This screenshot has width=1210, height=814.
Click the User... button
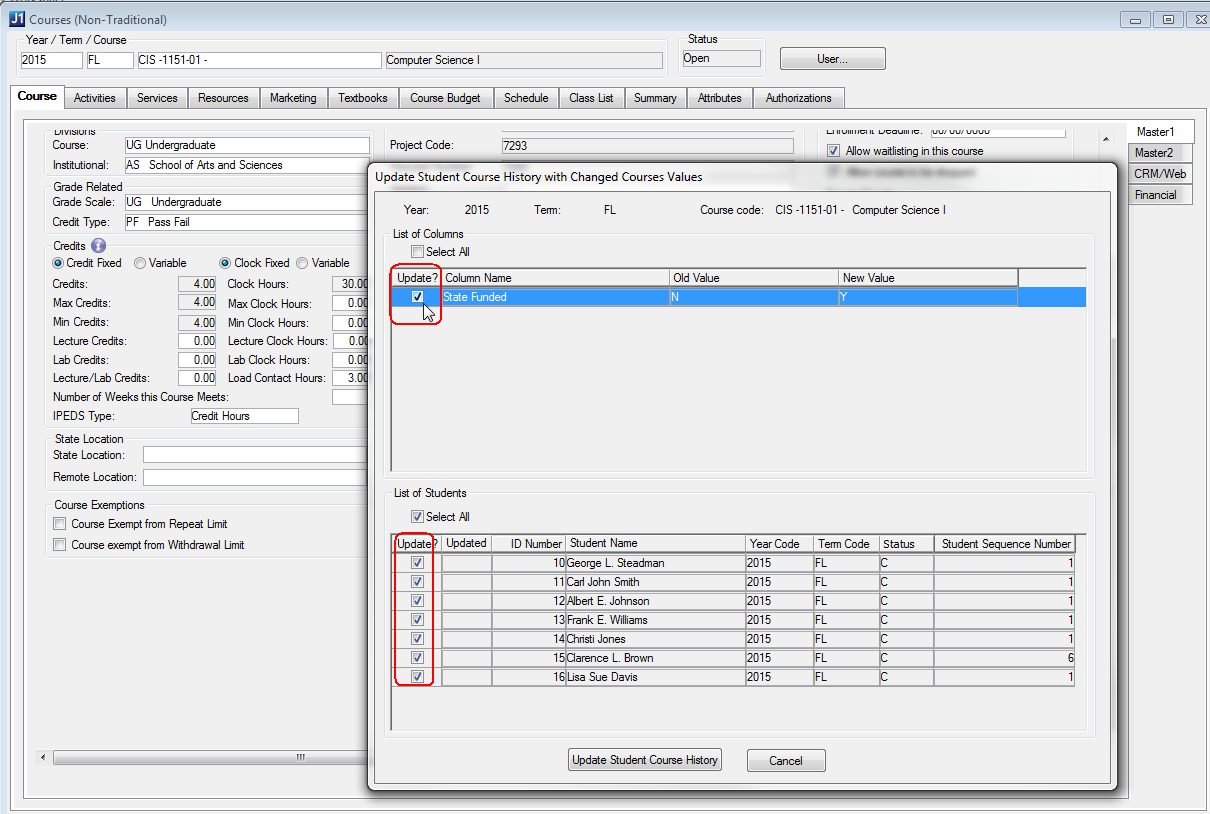point(832,59)
